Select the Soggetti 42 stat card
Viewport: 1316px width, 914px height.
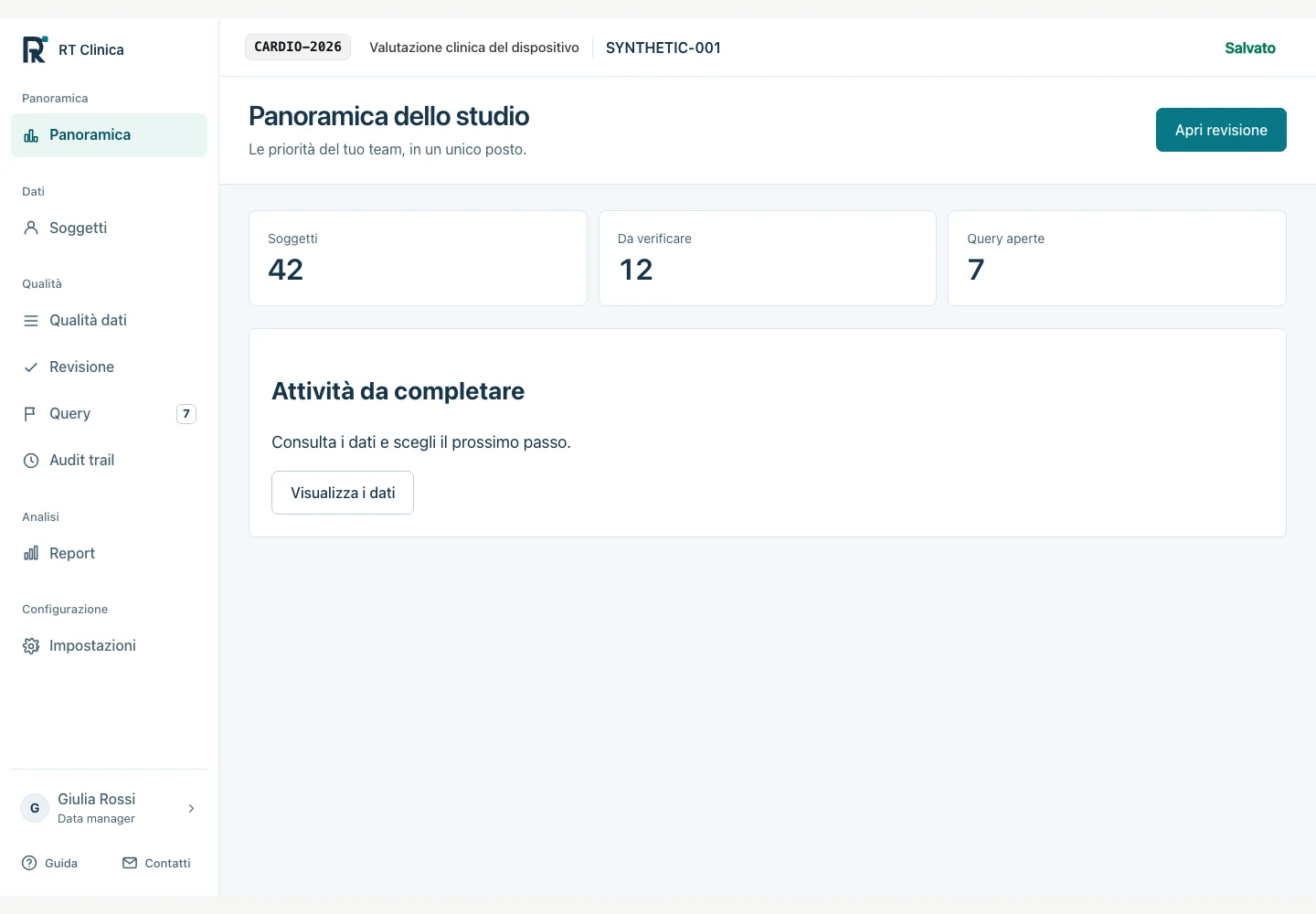(418, 259)
